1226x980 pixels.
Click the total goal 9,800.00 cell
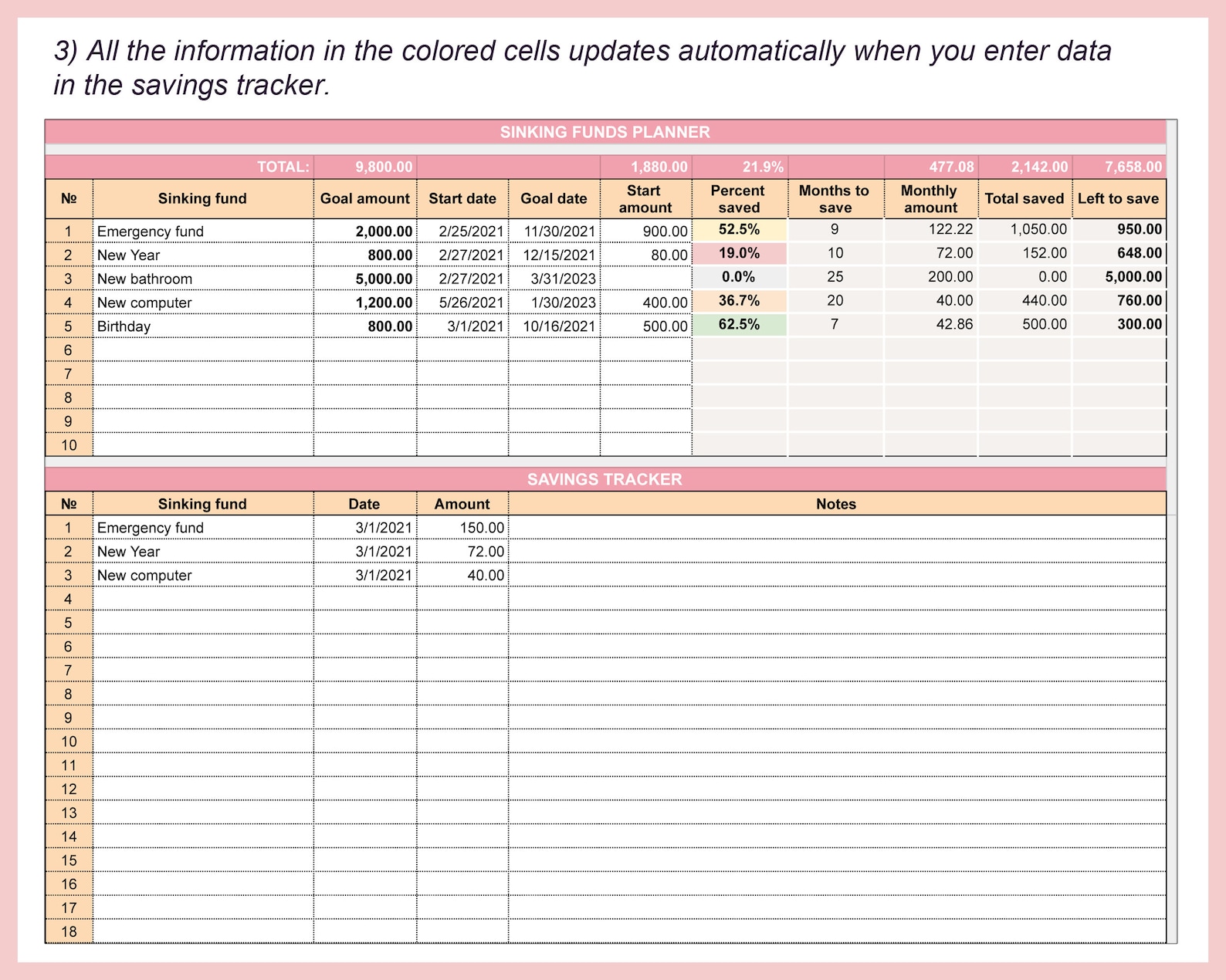click(x=365, y=167)
